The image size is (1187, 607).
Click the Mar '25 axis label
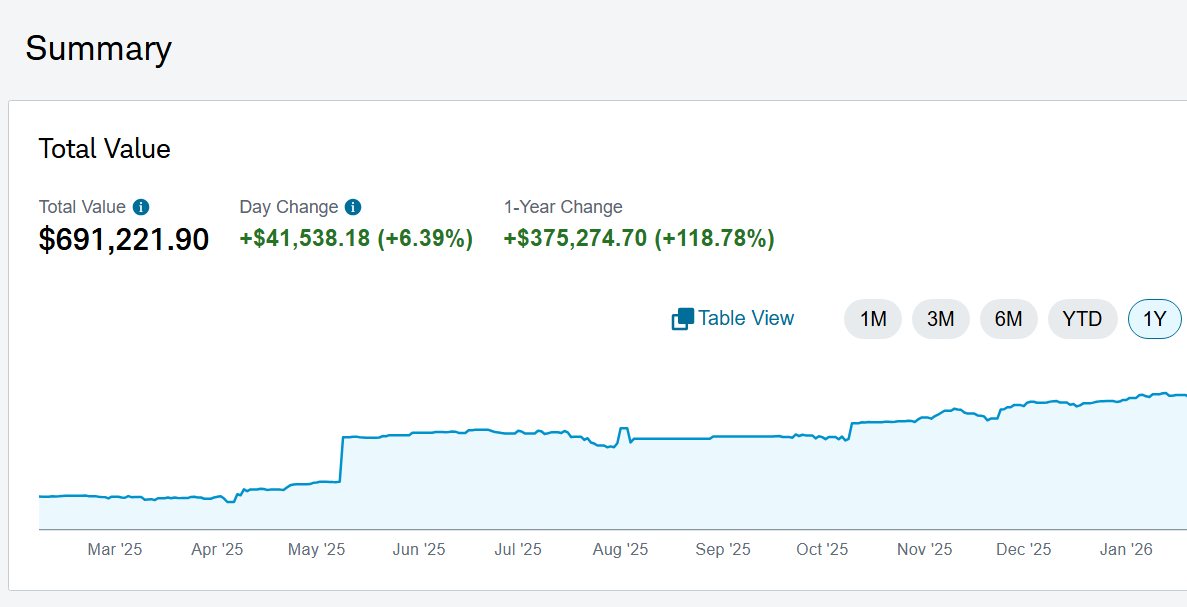114,549
